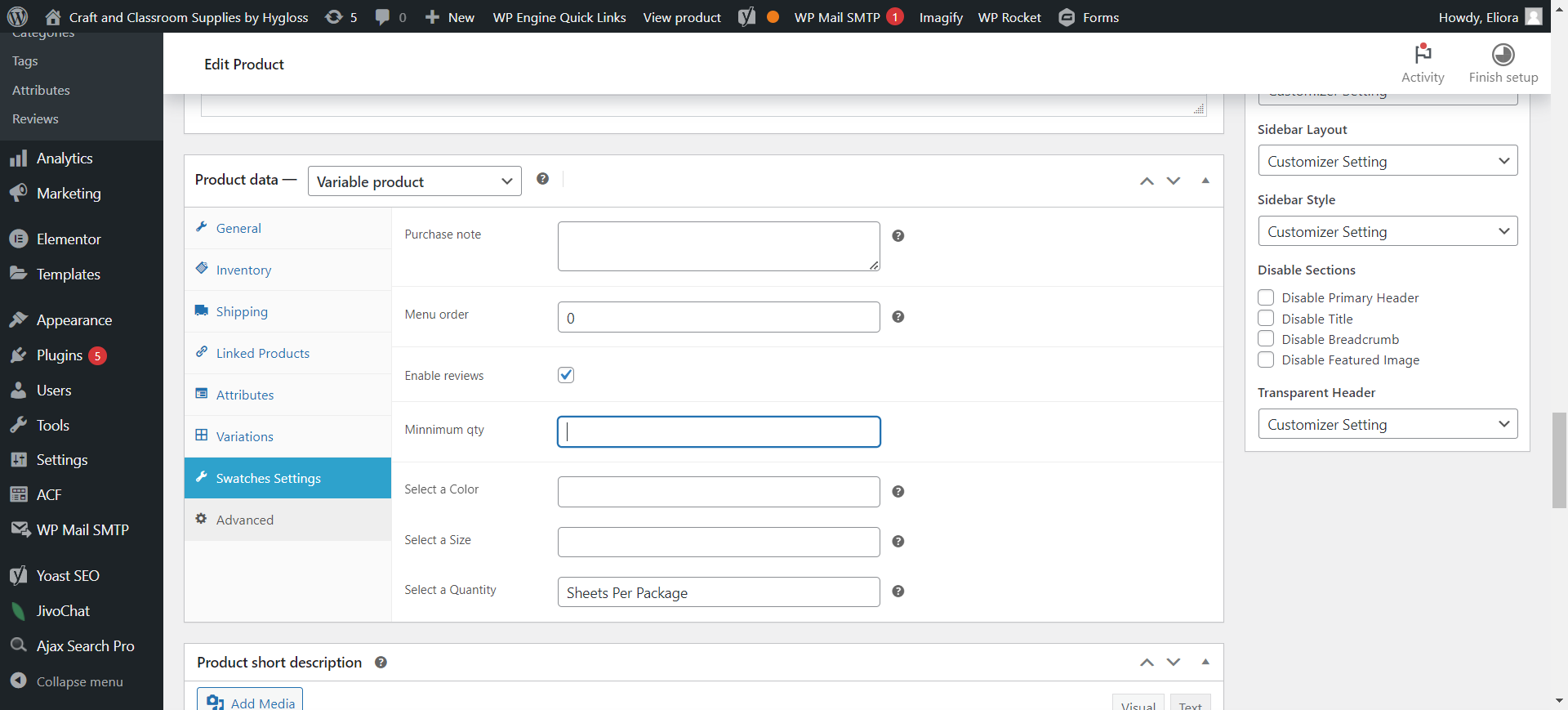This screenshot has height=710, width=1568.
Task: Move Product data panel up
Action: click(x=1147, y=181)
